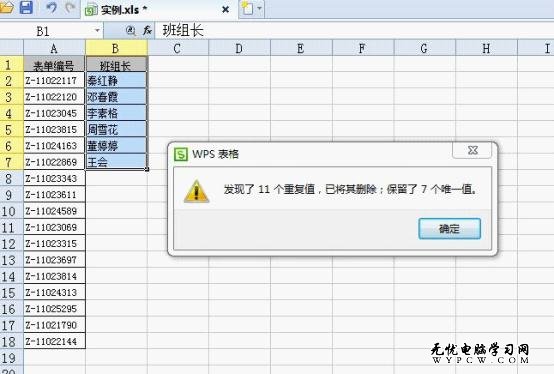Select column C header
The width and height of the screenshot is (554, 374).
pyautogui.click(x=178, y=48)
